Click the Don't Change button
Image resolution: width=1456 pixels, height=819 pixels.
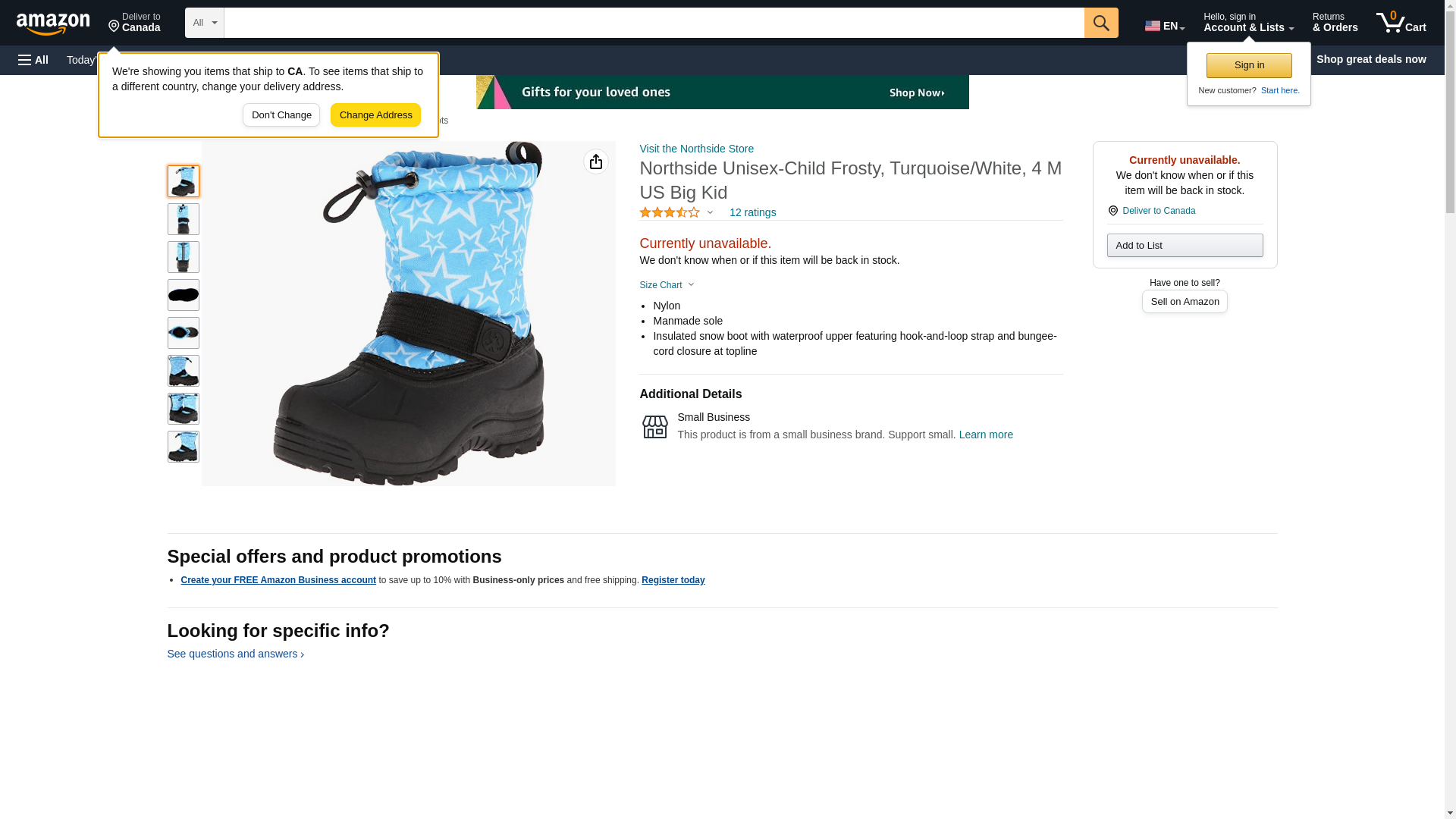281,115
